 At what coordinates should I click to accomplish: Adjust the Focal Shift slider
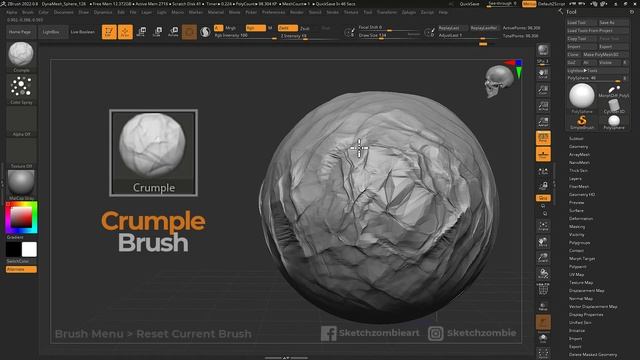(x=389, y=28)
